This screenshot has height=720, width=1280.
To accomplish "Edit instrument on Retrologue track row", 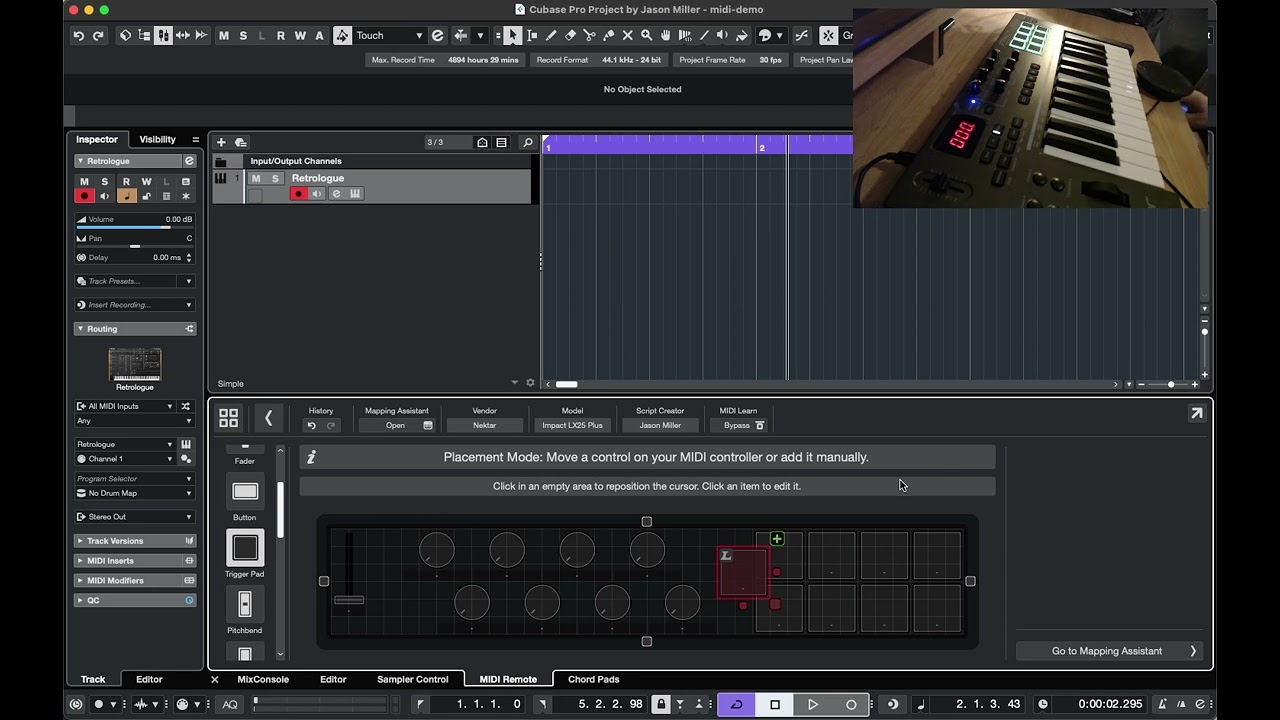I will click(336, 194).
